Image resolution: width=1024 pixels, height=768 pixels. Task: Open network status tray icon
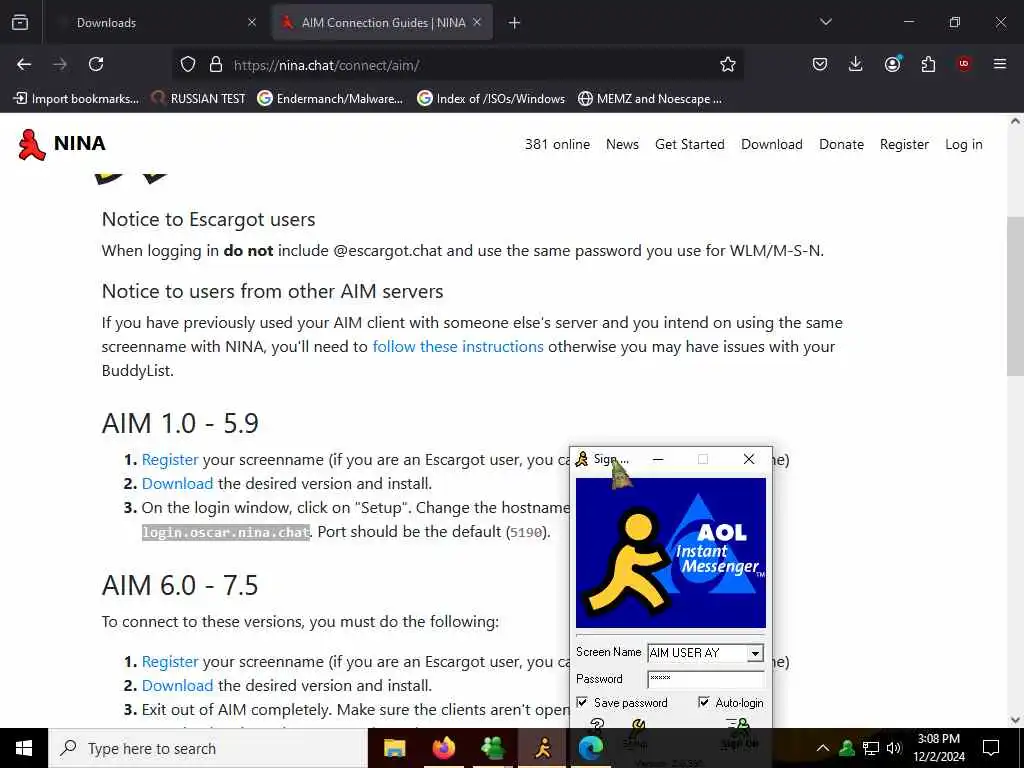pos(871,748)
